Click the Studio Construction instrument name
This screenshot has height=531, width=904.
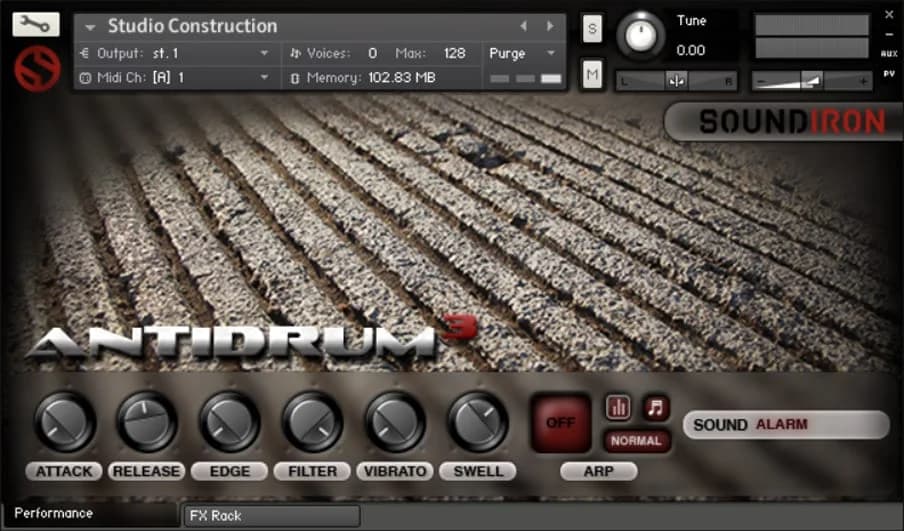tap(193, 26)
